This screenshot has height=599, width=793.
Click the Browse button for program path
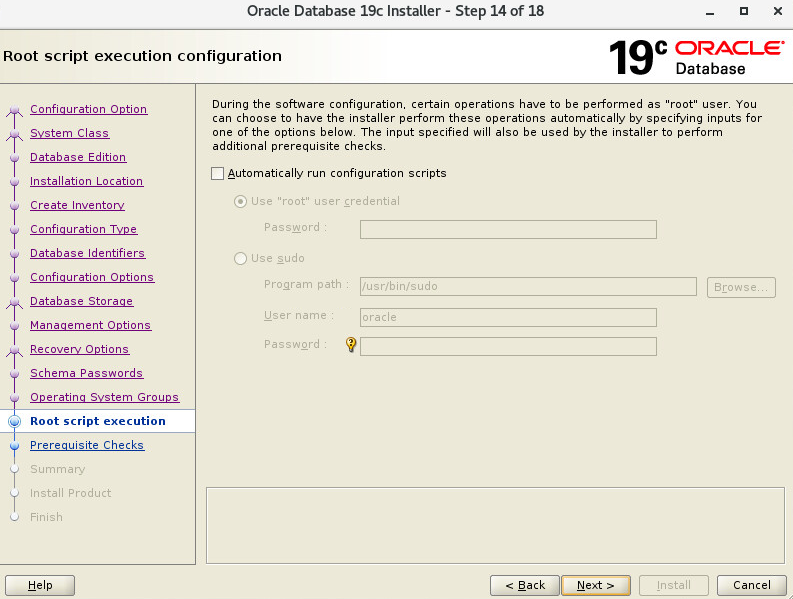[741, 287]
